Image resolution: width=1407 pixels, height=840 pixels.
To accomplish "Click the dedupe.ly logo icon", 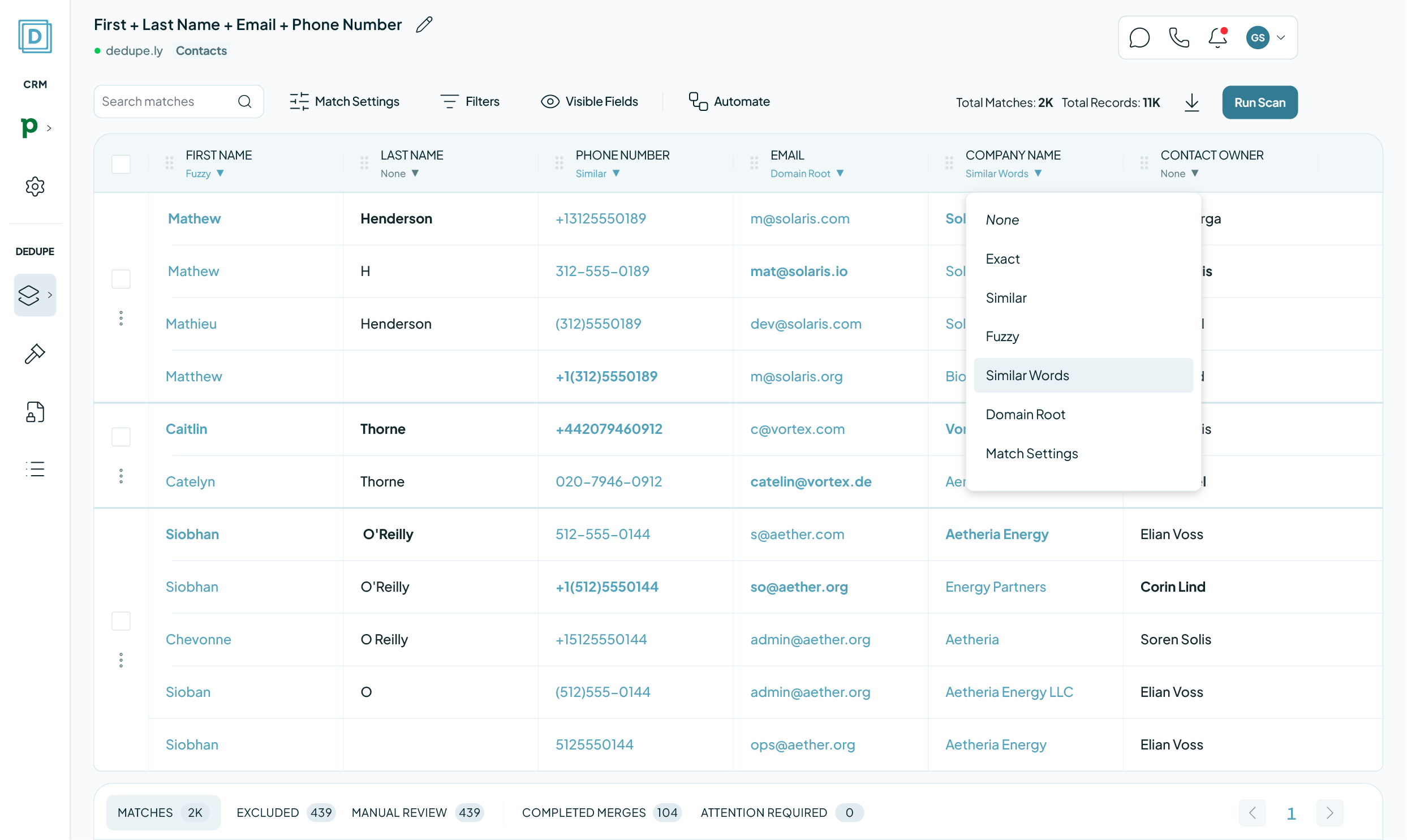I will [x=35, y=37].
